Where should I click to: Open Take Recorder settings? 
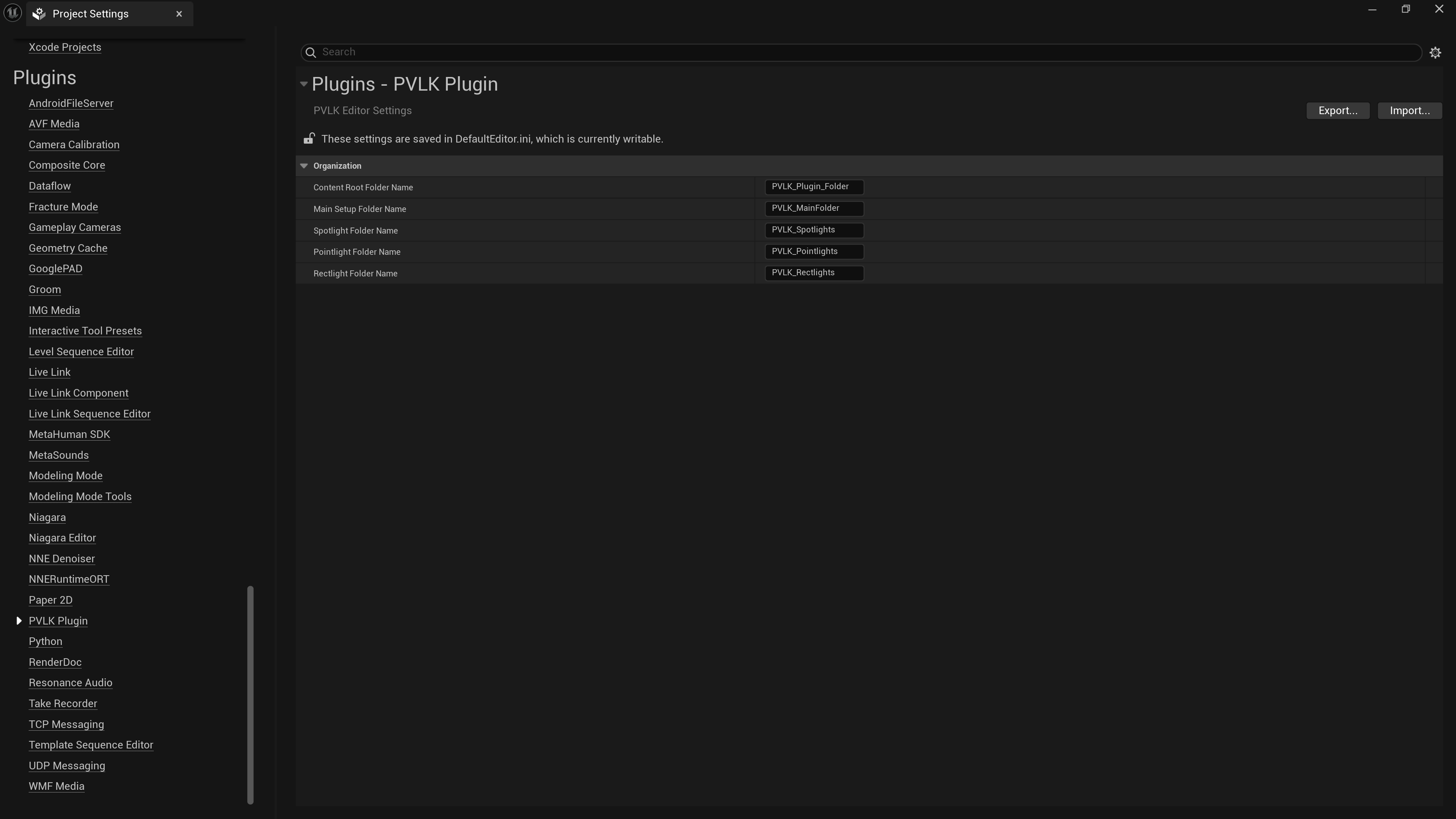tap(63, 703)
